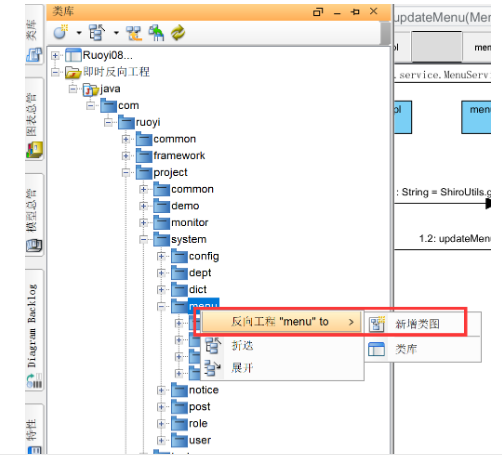Expand the Ruoyi08... tree node
Image resolution: width=502 pixels, height=458 pixels.
click(x=55, y=55)
